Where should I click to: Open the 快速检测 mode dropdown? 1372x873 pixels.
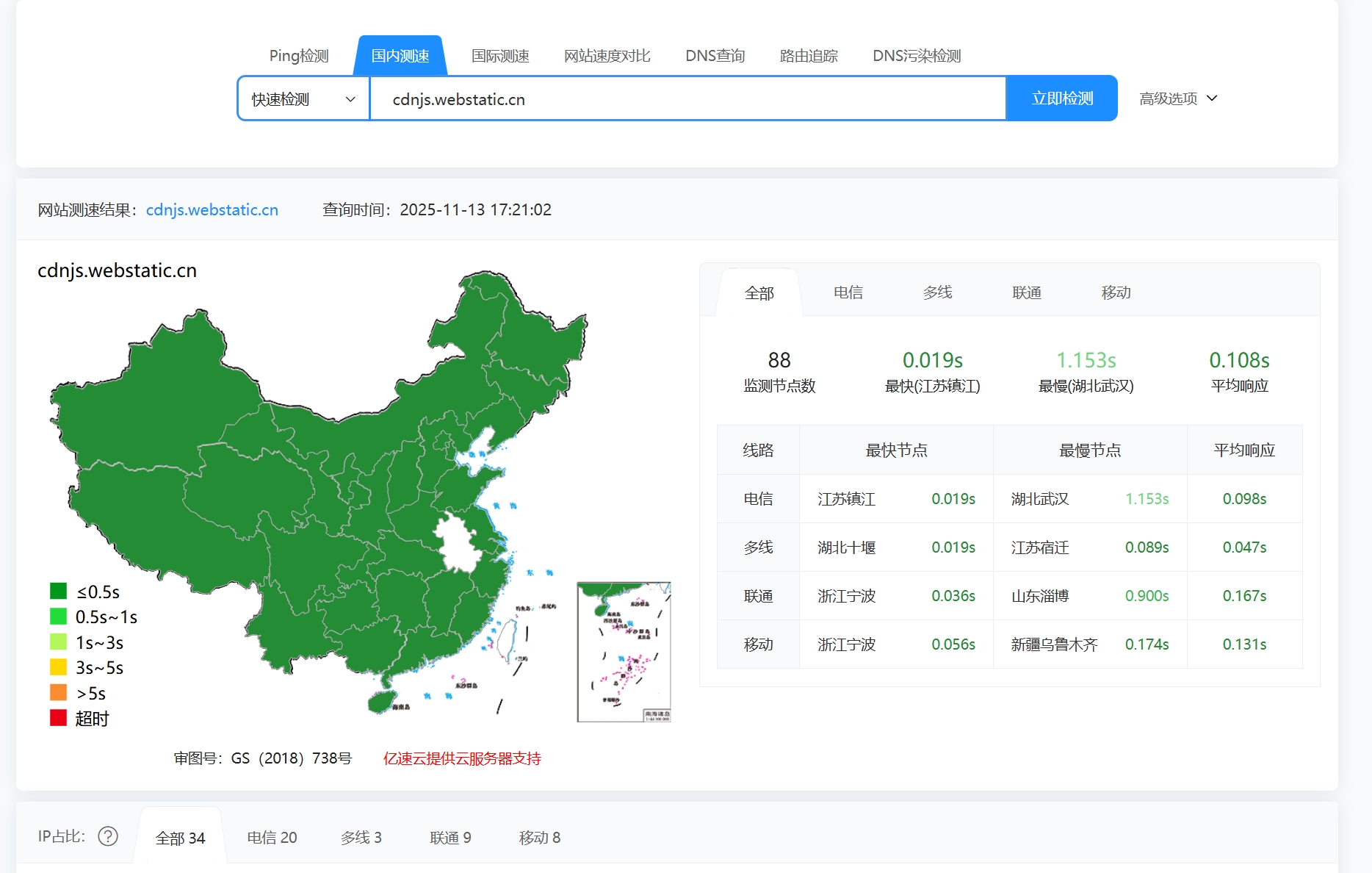pyautogui.click(x=303, y=99)
